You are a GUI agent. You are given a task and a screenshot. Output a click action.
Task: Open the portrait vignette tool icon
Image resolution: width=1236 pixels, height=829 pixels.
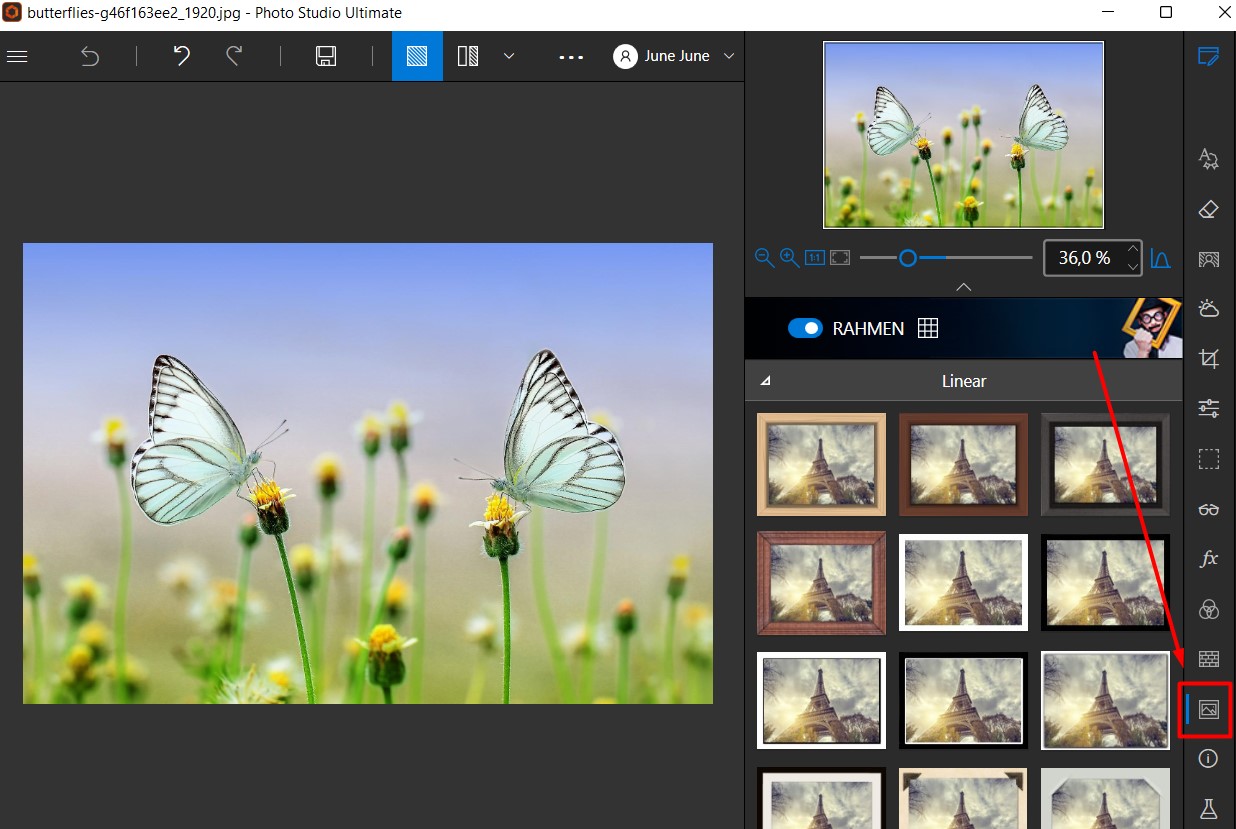1209,259
